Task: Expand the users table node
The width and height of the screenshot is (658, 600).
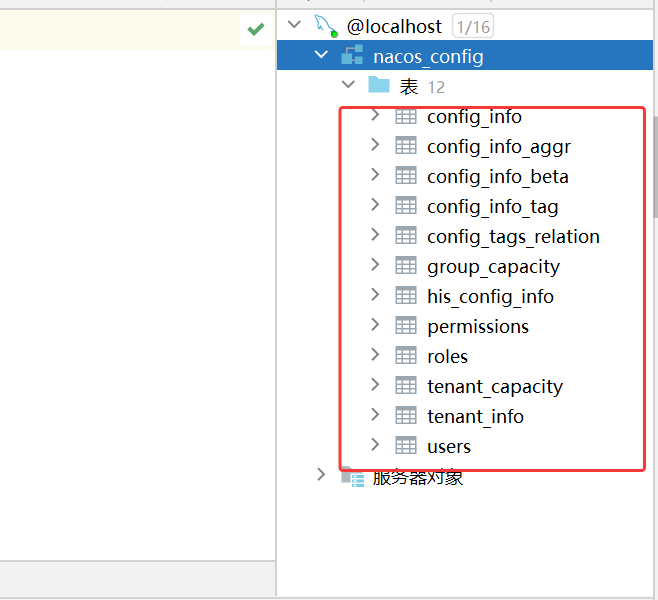Action: click(x=375, y=445)
